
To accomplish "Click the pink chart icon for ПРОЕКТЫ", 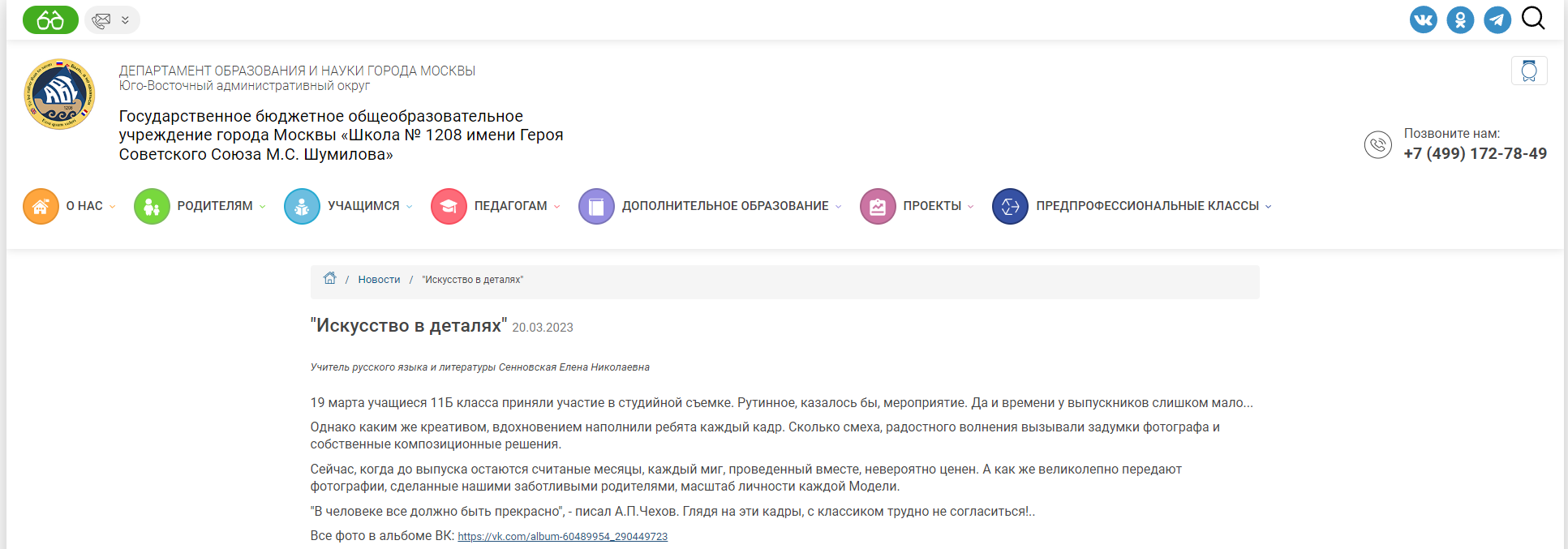I will [x=878, y=206].
